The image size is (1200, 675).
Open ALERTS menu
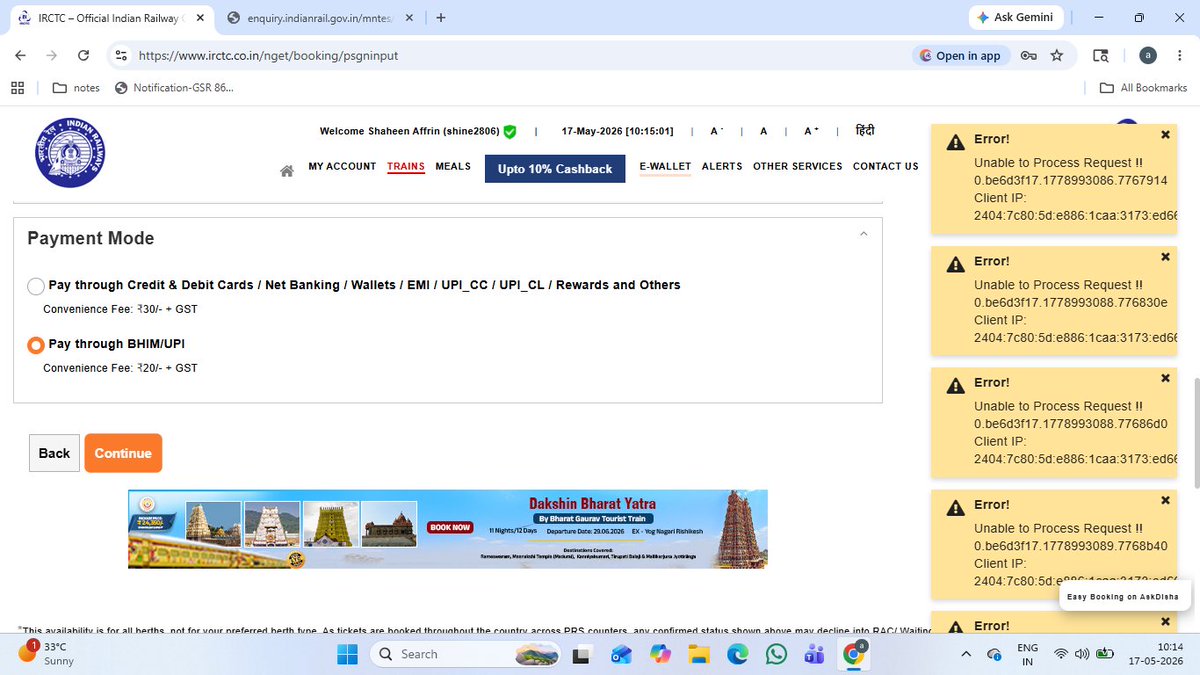(722, 166)
